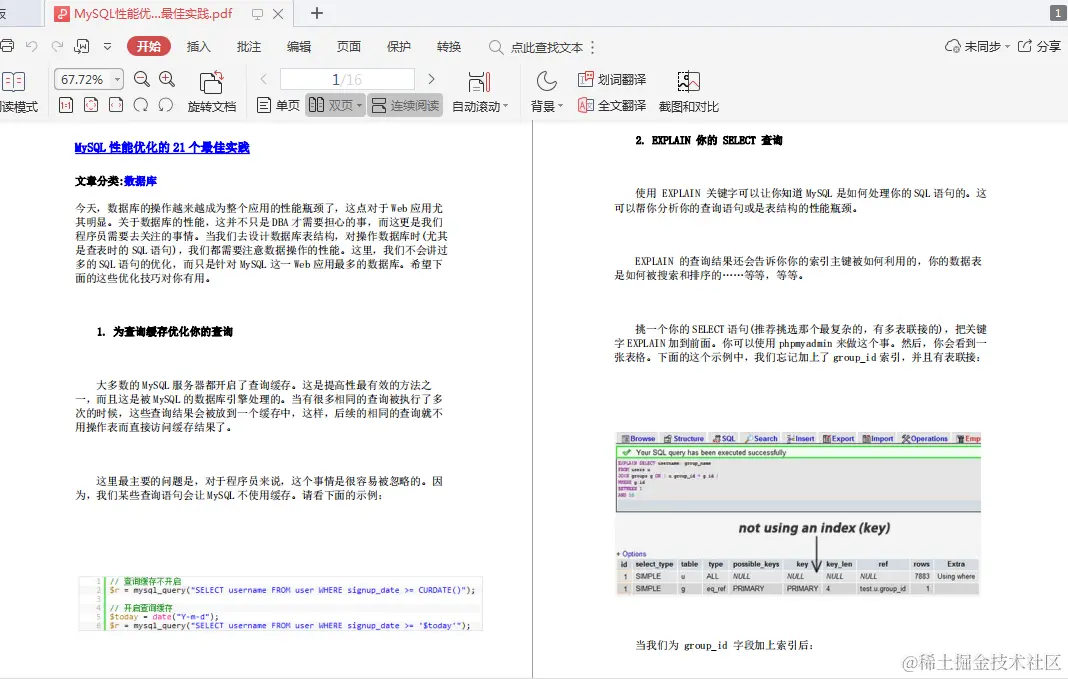Click the 分享 share button

pos(1046,44)
